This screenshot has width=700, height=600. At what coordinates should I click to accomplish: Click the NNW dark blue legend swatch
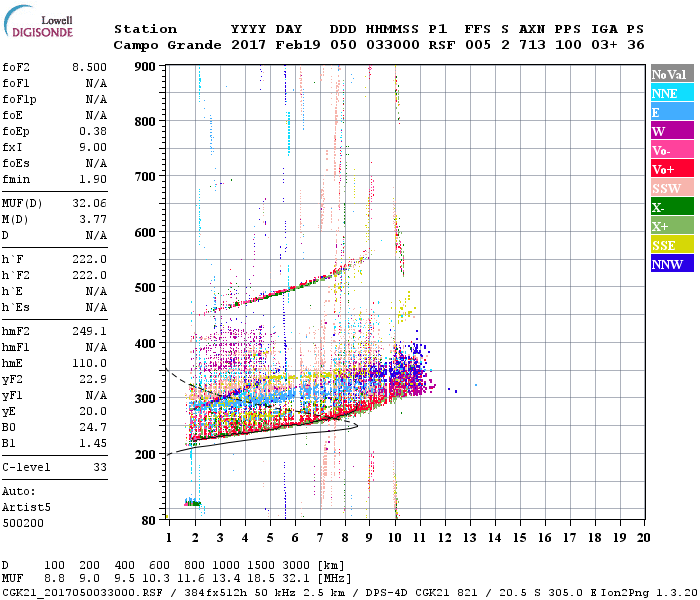click(x=672, y=264)
